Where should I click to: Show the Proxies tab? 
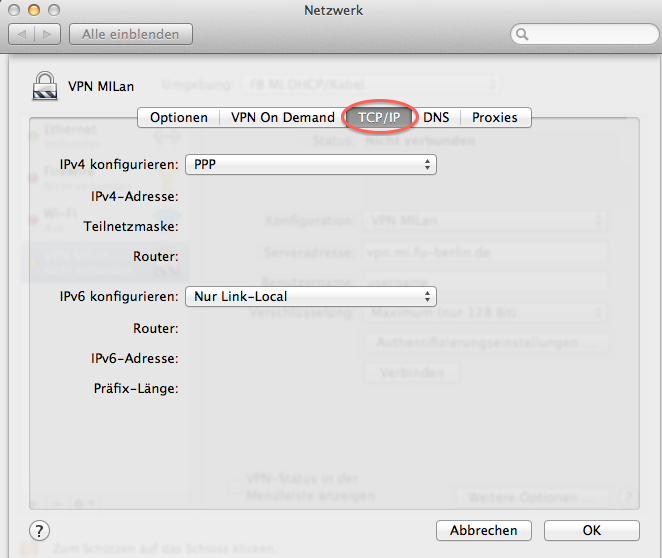[495, 117]
